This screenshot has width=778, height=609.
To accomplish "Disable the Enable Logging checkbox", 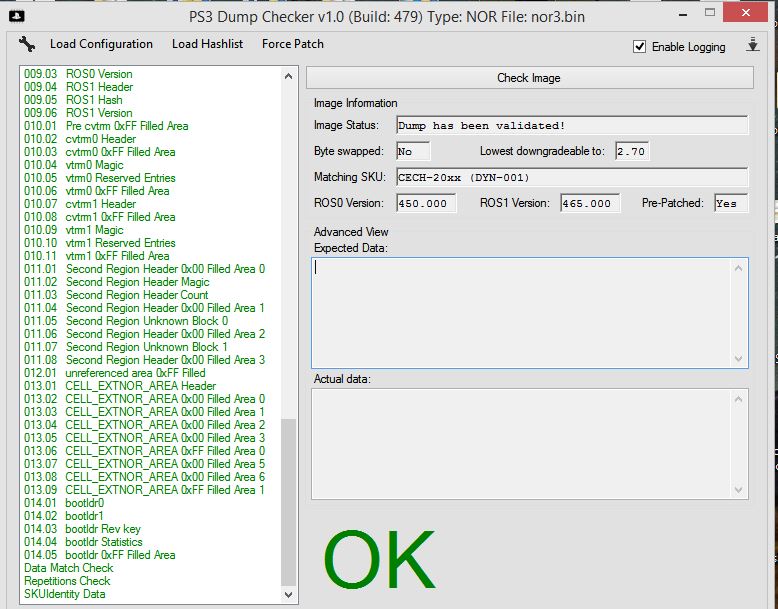I will 639,47.
